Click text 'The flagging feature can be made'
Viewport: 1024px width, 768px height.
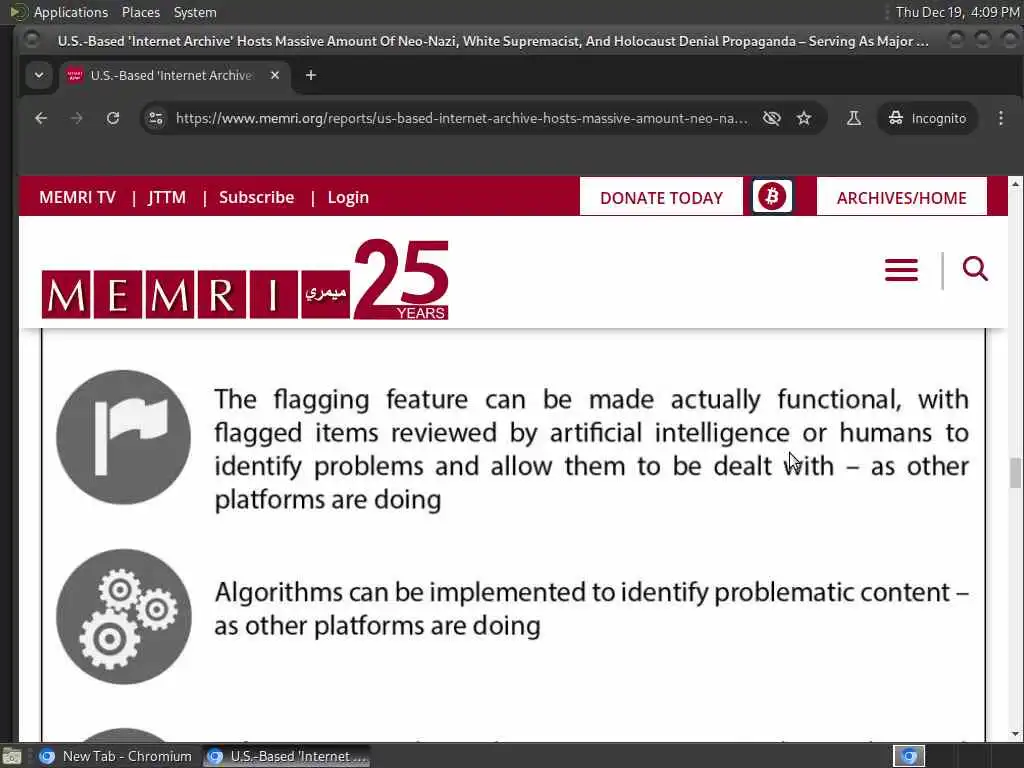click(434, 399)
